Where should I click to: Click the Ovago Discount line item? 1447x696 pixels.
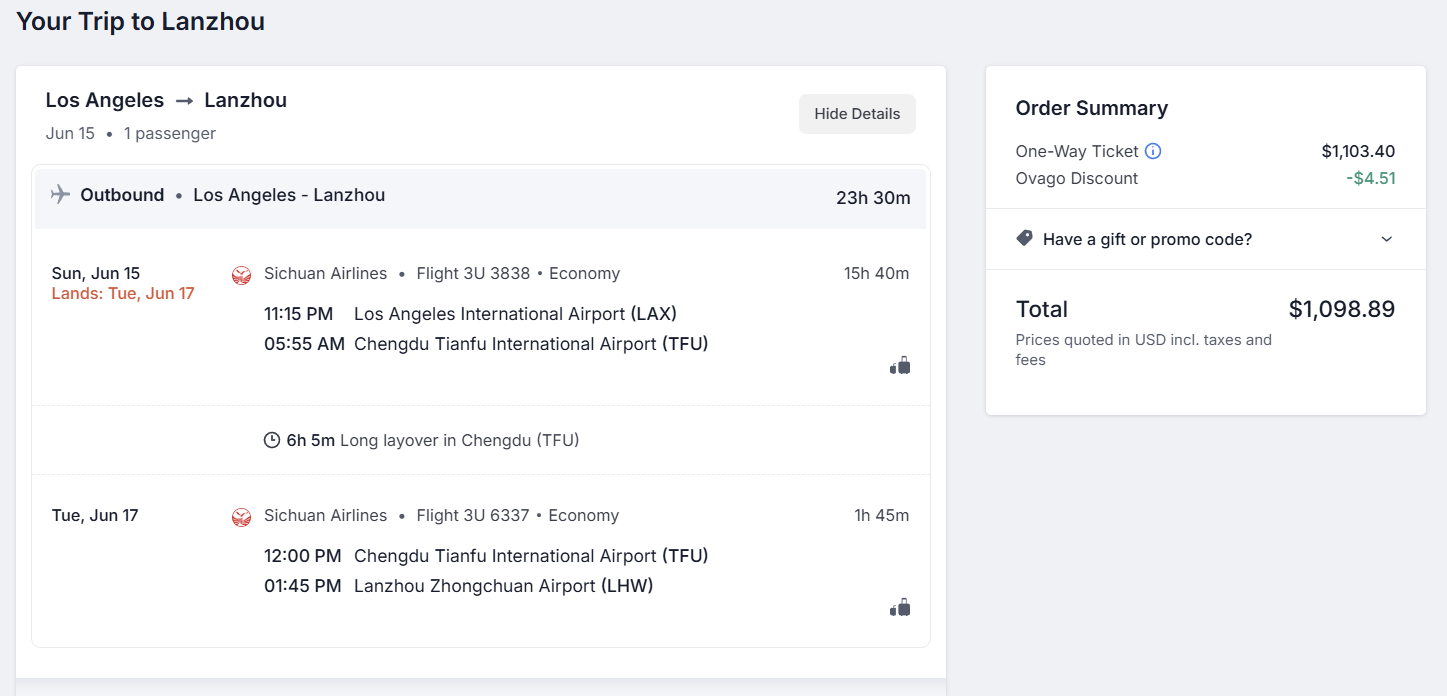coord(1205,178)
